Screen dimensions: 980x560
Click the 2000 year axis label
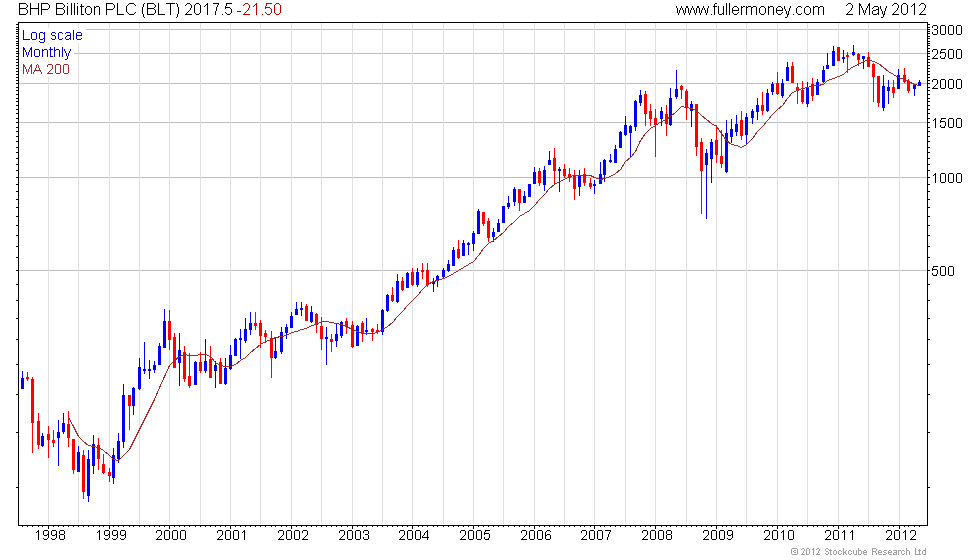click(171, 535)
